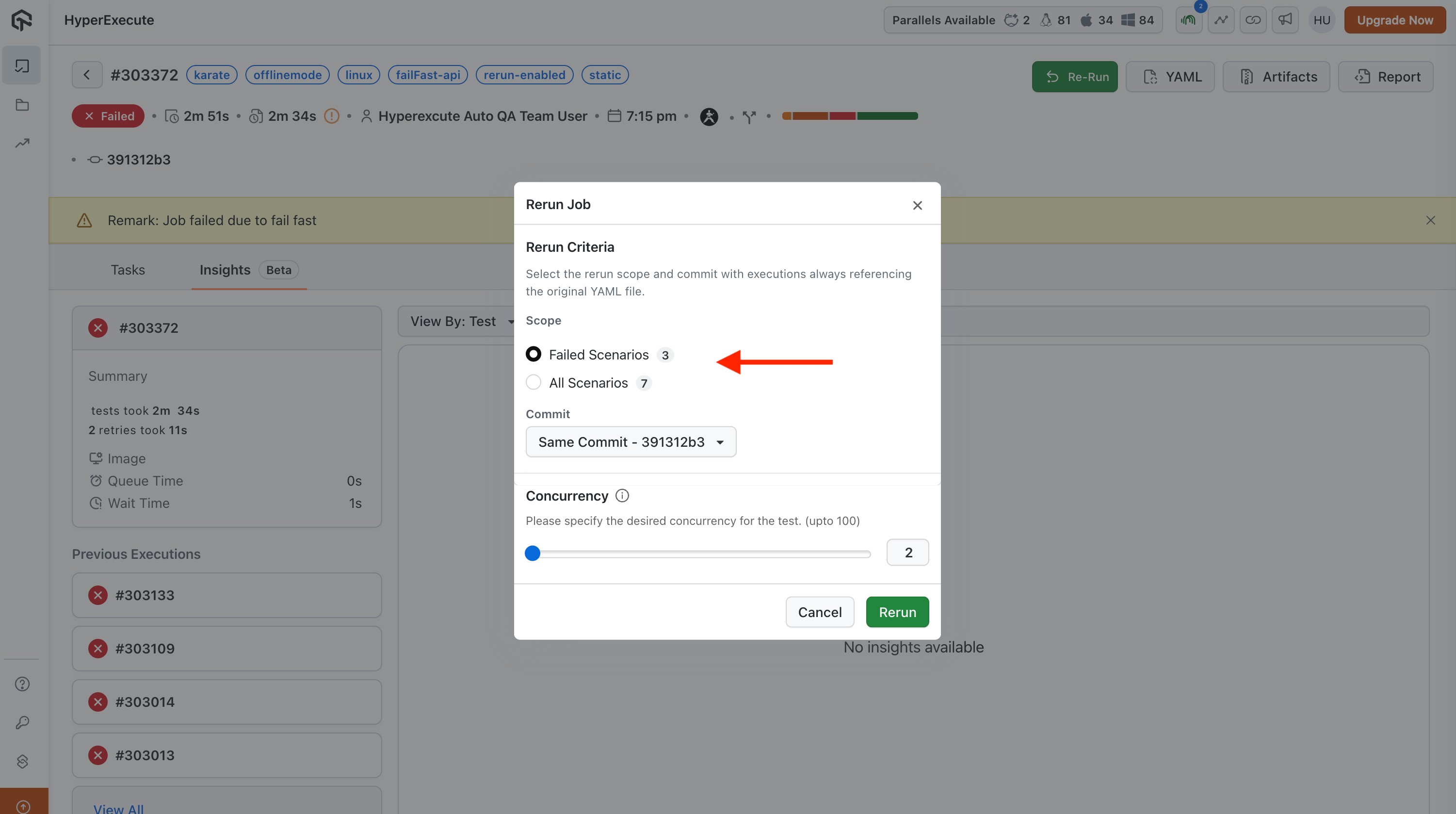Viewport: 1456px width, 814px height.
Task: Click the insights trend sidebar icon
Action: (x=22, y=144)
